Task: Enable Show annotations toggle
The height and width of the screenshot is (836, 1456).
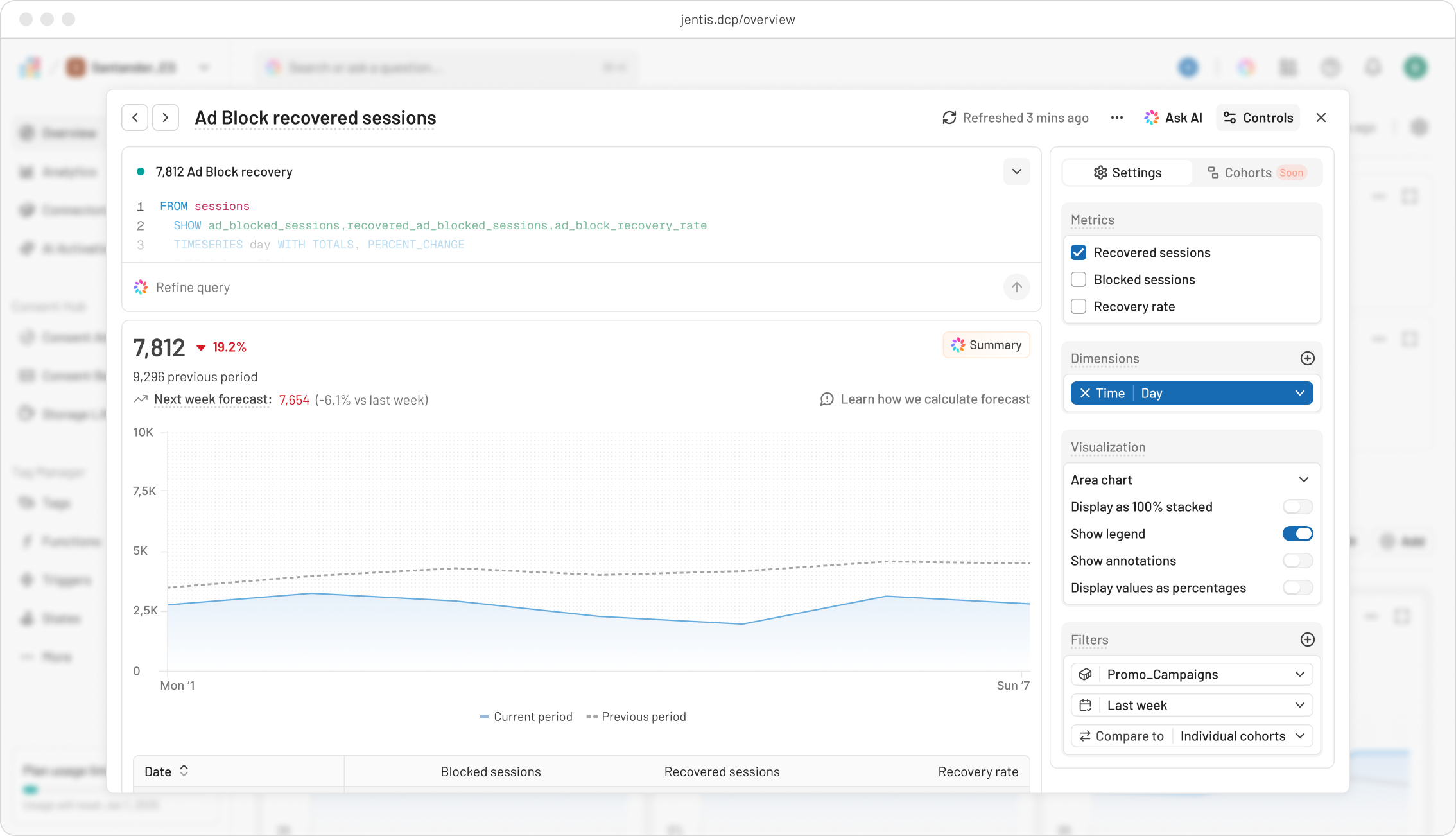Action: coord(1298,561)
